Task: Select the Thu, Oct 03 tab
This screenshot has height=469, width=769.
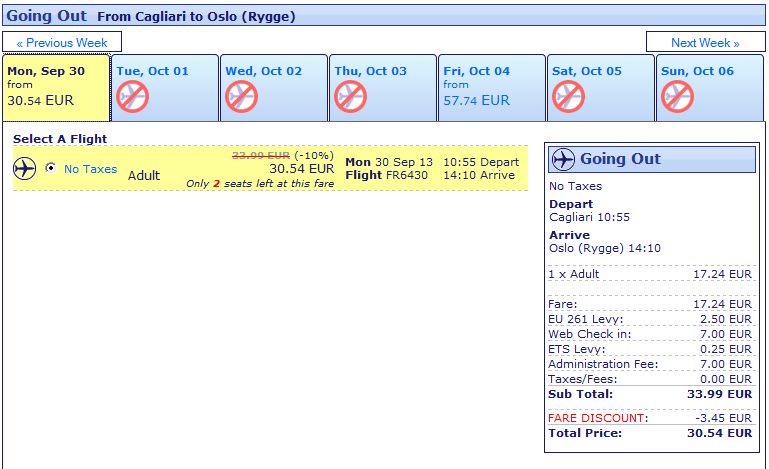Action: point(383,88)
